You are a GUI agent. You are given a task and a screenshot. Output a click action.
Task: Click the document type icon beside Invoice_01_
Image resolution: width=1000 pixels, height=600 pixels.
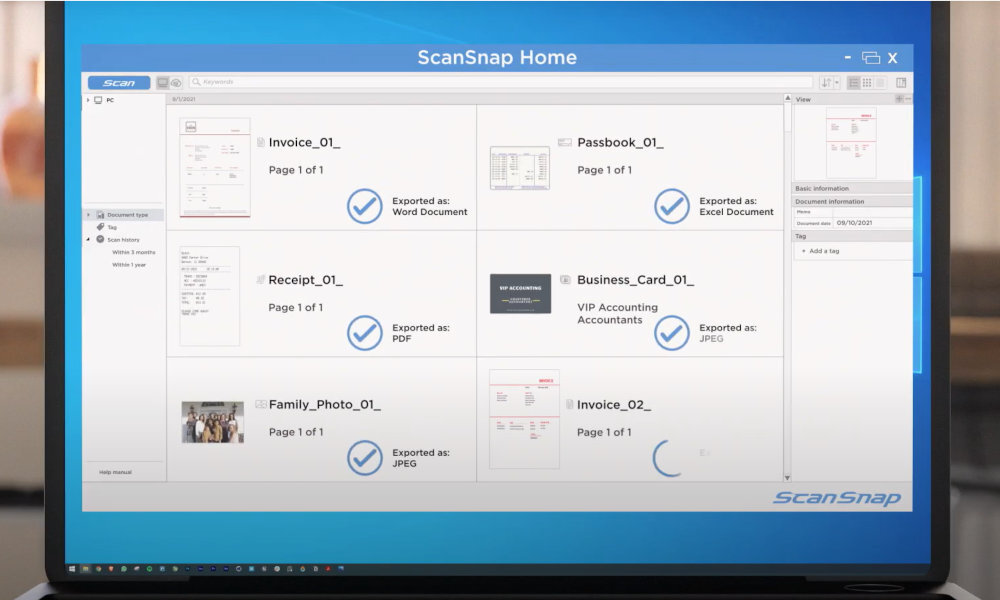(x=261, y=142)
